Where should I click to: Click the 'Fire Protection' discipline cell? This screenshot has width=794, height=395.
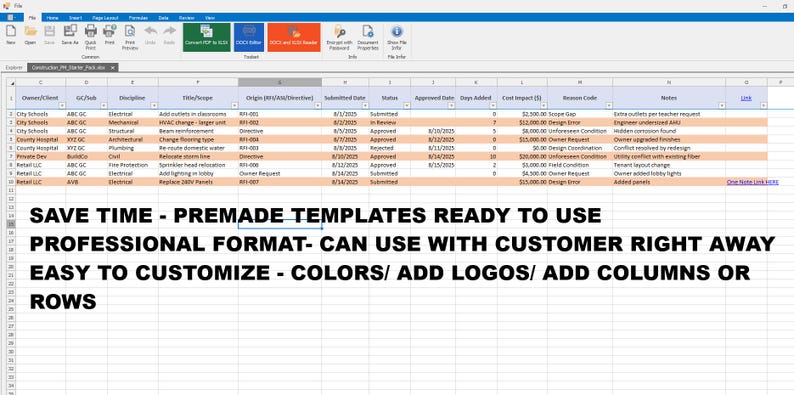point(133,165)
